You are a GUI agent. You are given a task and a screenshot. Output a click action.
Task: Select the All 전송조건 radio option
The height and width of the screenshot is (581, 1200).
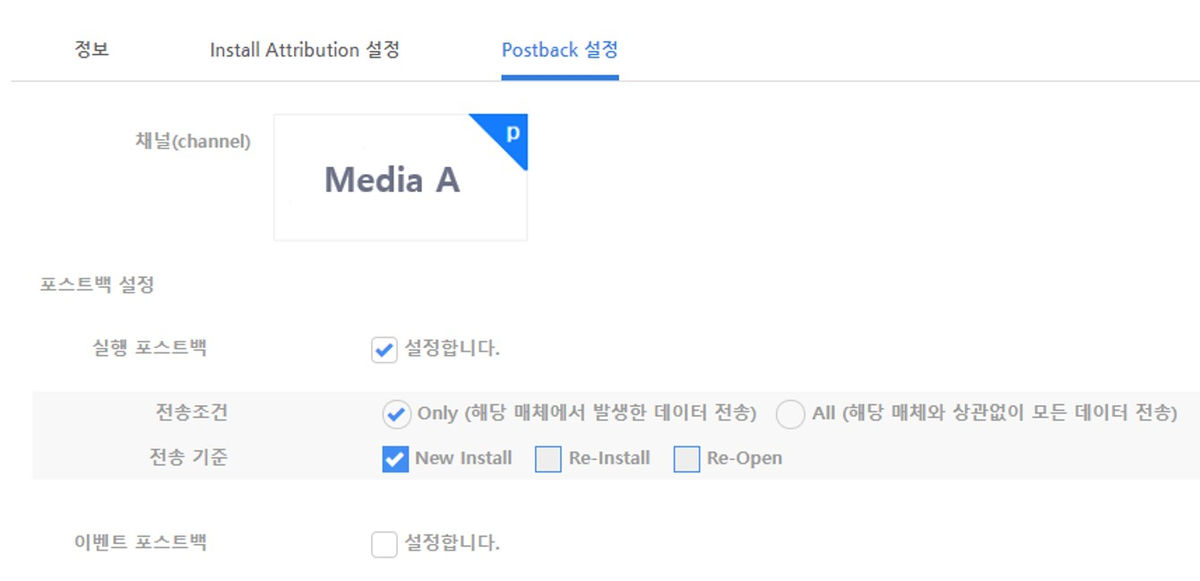(x=790, y=413)
